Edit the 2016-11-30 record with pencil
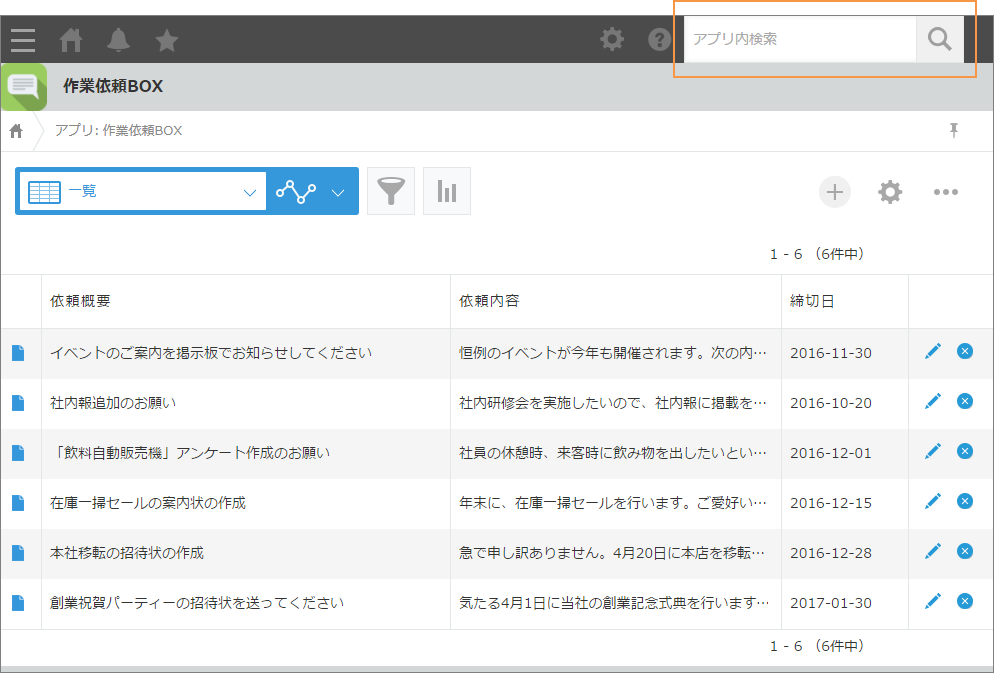The height and width of the screenshot is (673, 994). pos(933,351)
